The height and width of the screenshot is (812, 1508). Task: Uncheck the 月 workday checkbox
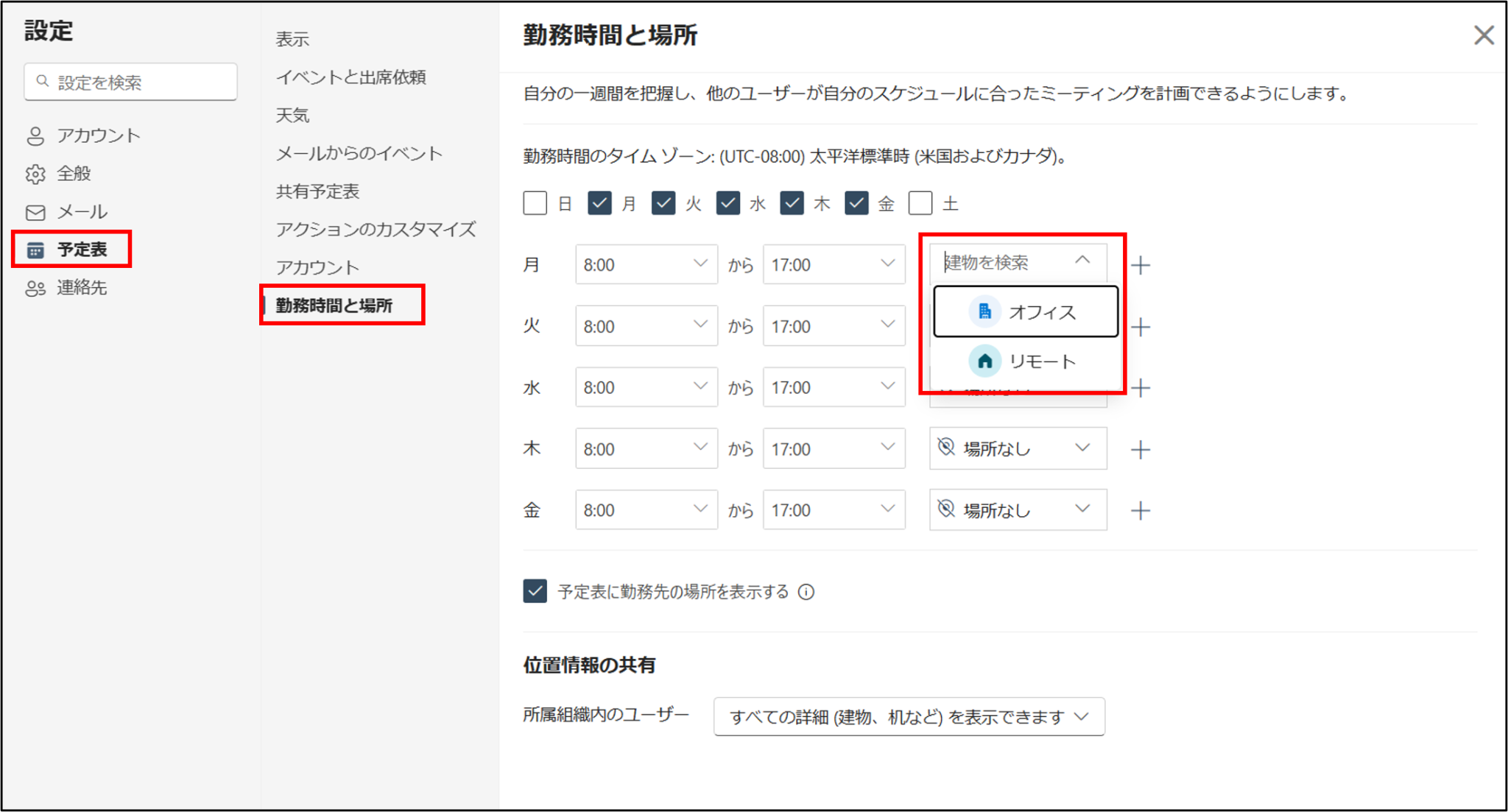599,202
